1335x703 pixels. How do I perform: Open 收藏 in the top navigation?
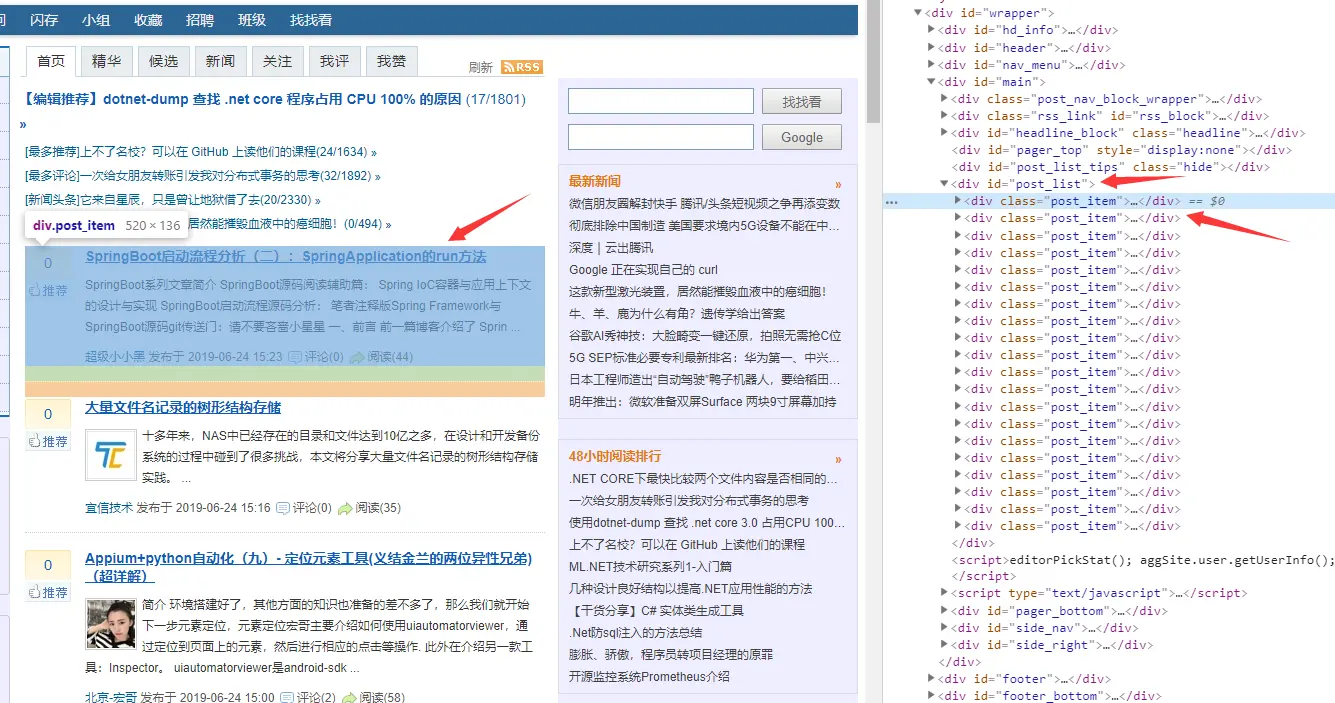tap(148, 20)
